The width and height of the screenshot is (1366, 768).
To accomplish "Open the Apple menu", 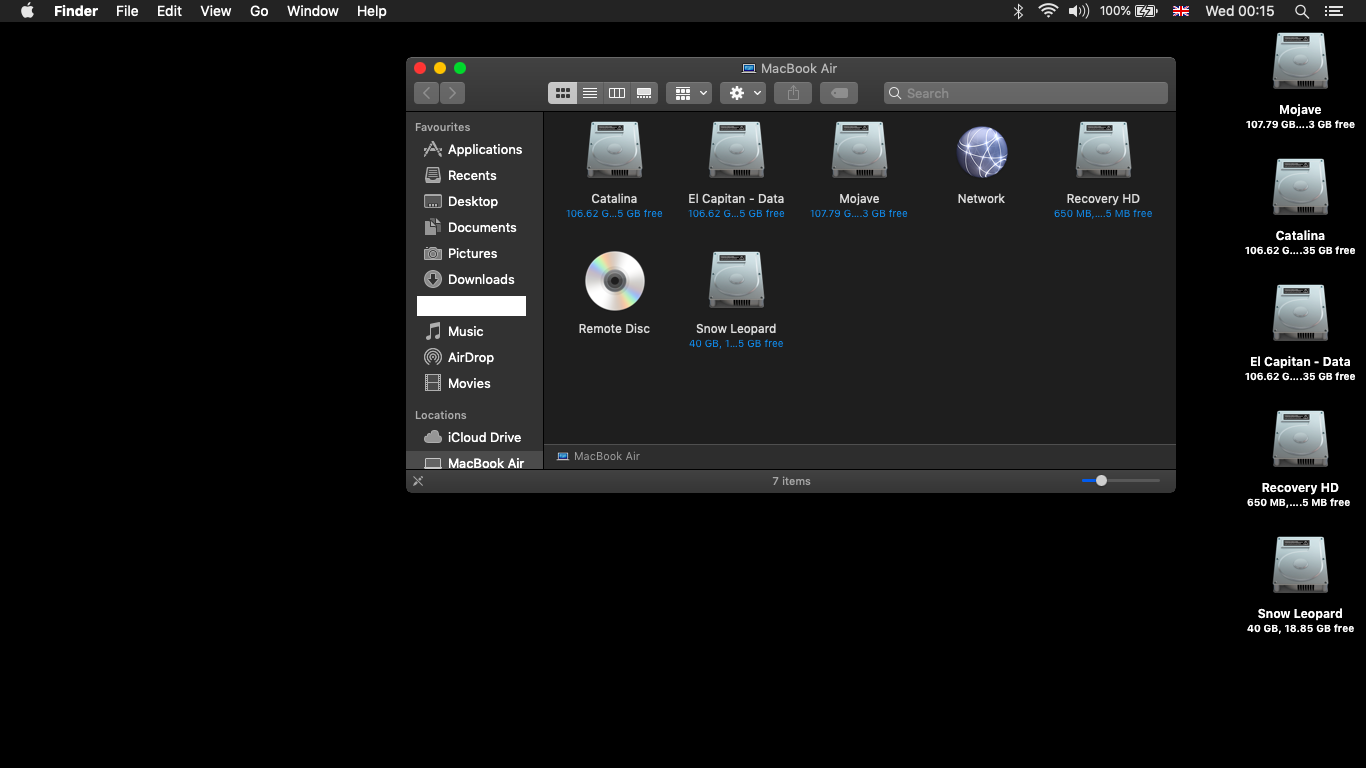I will [27, 11].
